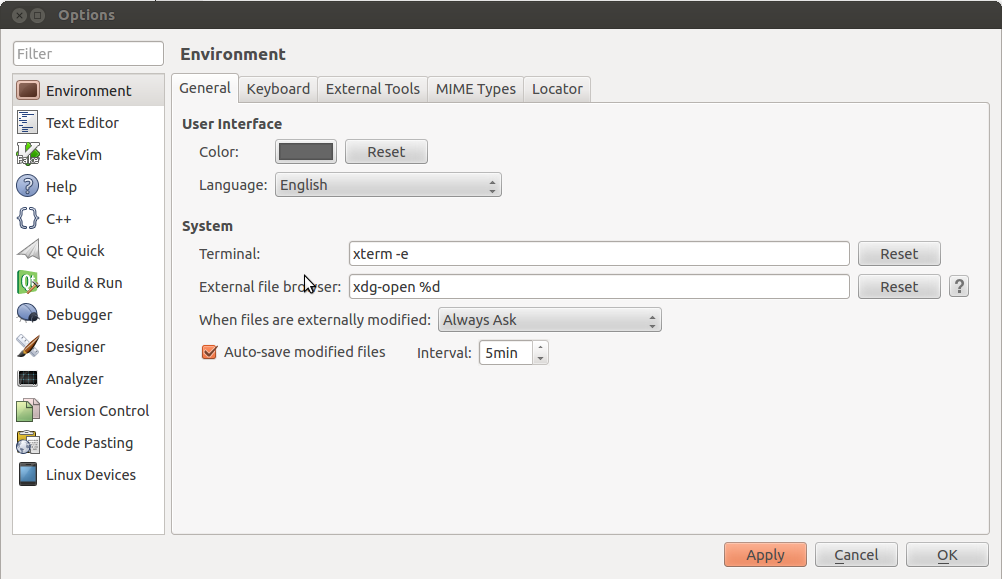Pick a new interface color
The image size is (1002, 579).
305,151
